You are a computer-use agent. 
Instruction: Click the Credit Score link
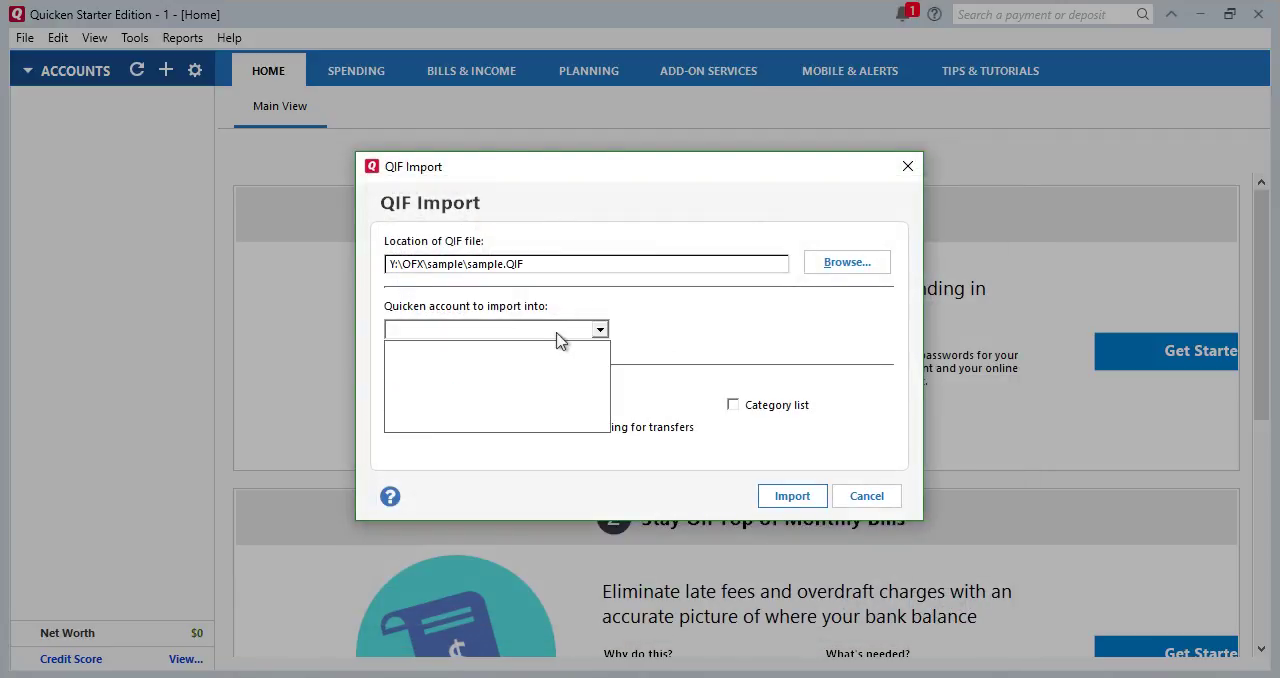click(71, 659)
